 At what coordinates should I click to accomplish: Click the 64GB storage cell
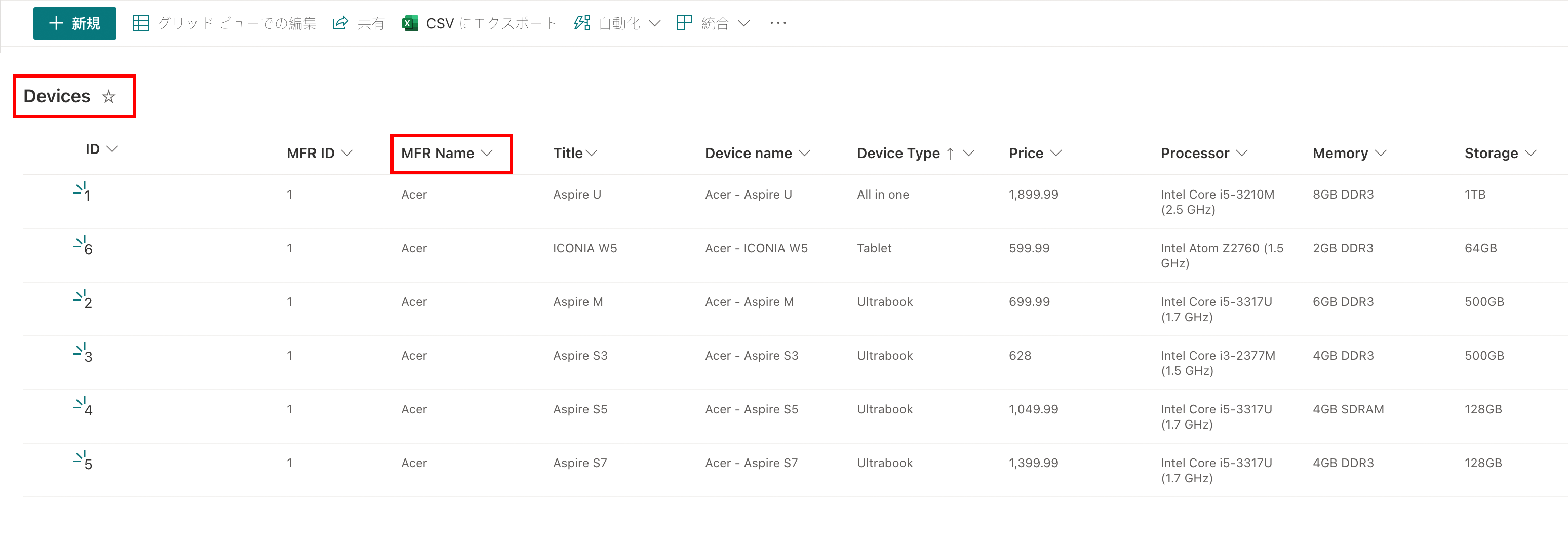1480,248
